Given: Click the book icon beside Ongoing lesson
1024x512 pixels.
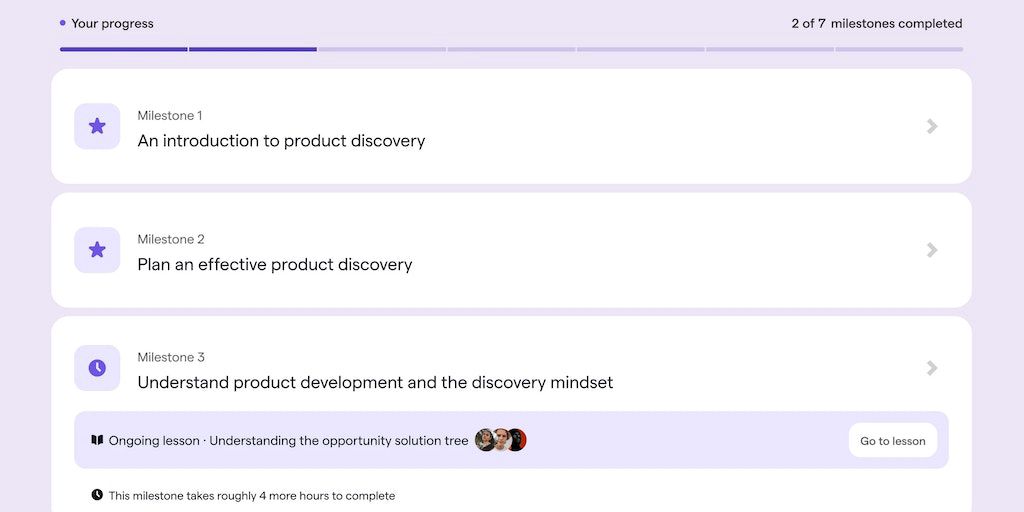Looking at the screenshot, I should pos(97,440).
